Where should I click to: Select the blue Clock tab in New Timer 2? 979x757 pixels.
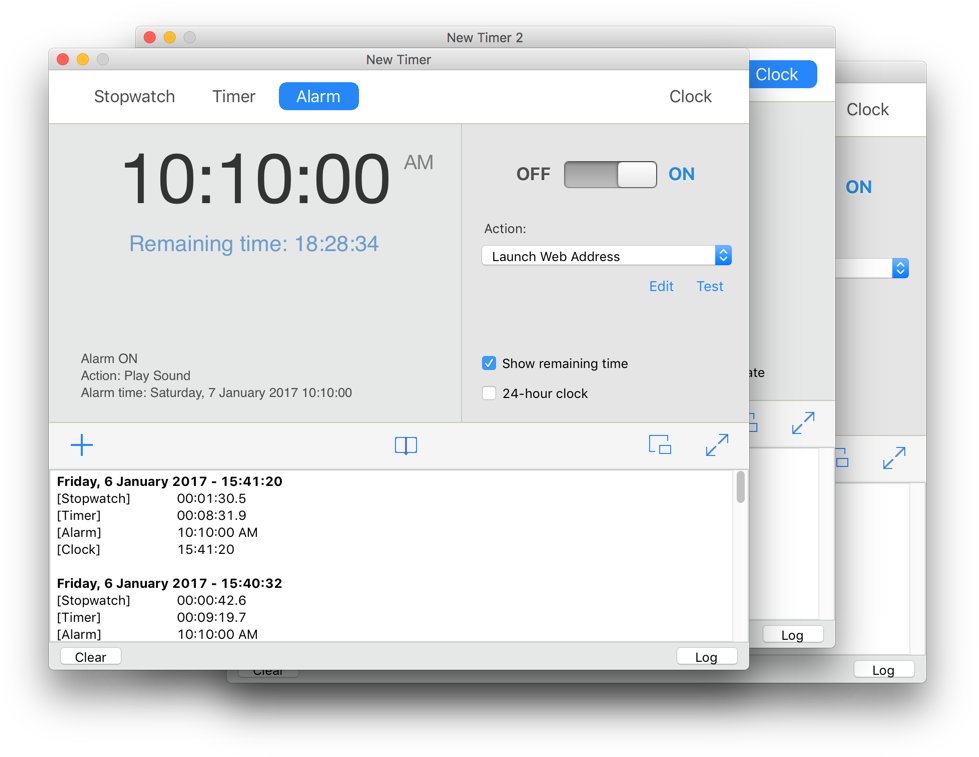point(782,74)
